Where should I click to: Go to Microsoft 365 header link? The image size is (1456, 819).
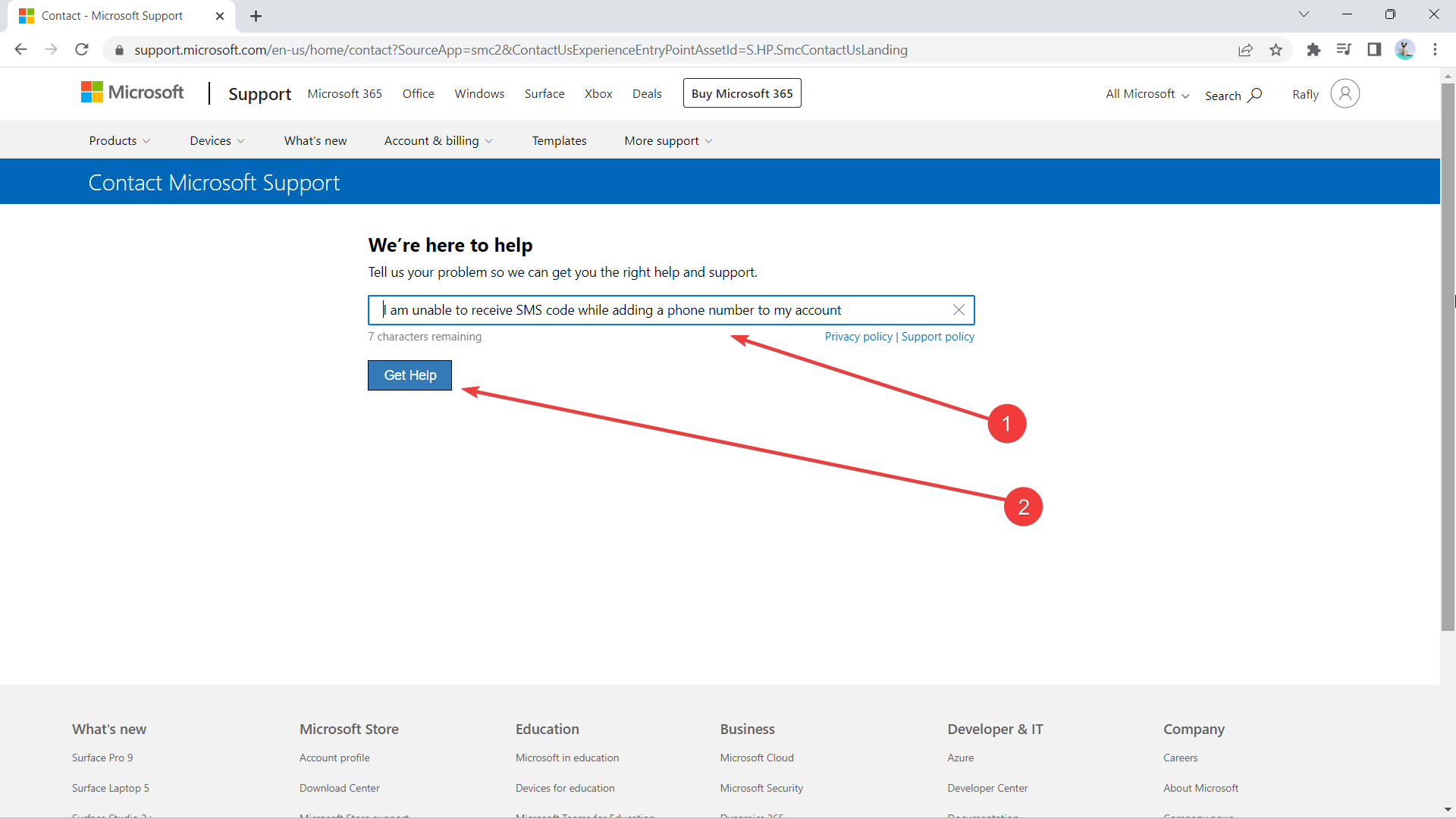[x=345, y=94]
